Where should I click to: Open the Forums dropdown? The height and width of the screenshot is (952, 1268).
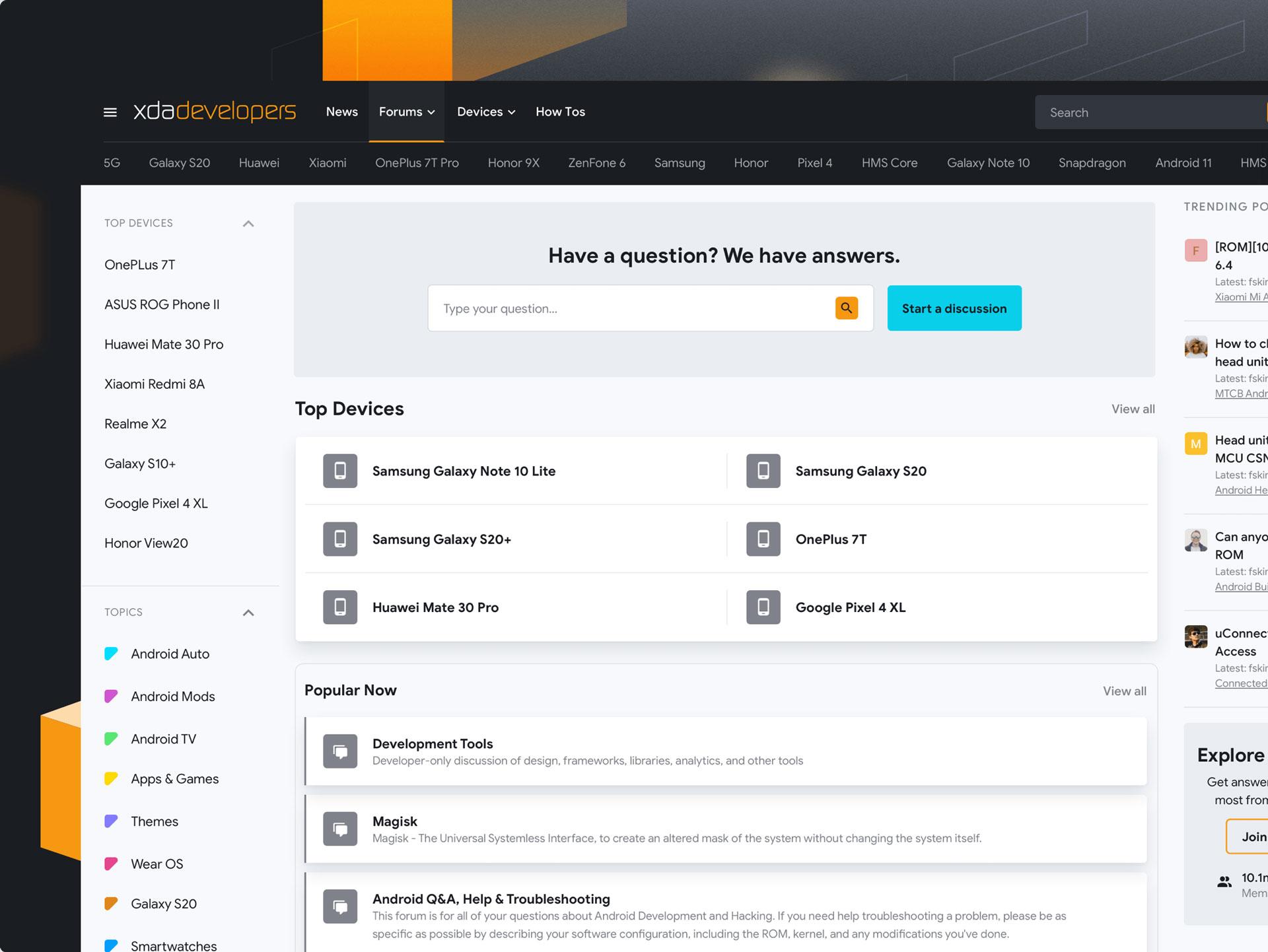tap(406, 112)
